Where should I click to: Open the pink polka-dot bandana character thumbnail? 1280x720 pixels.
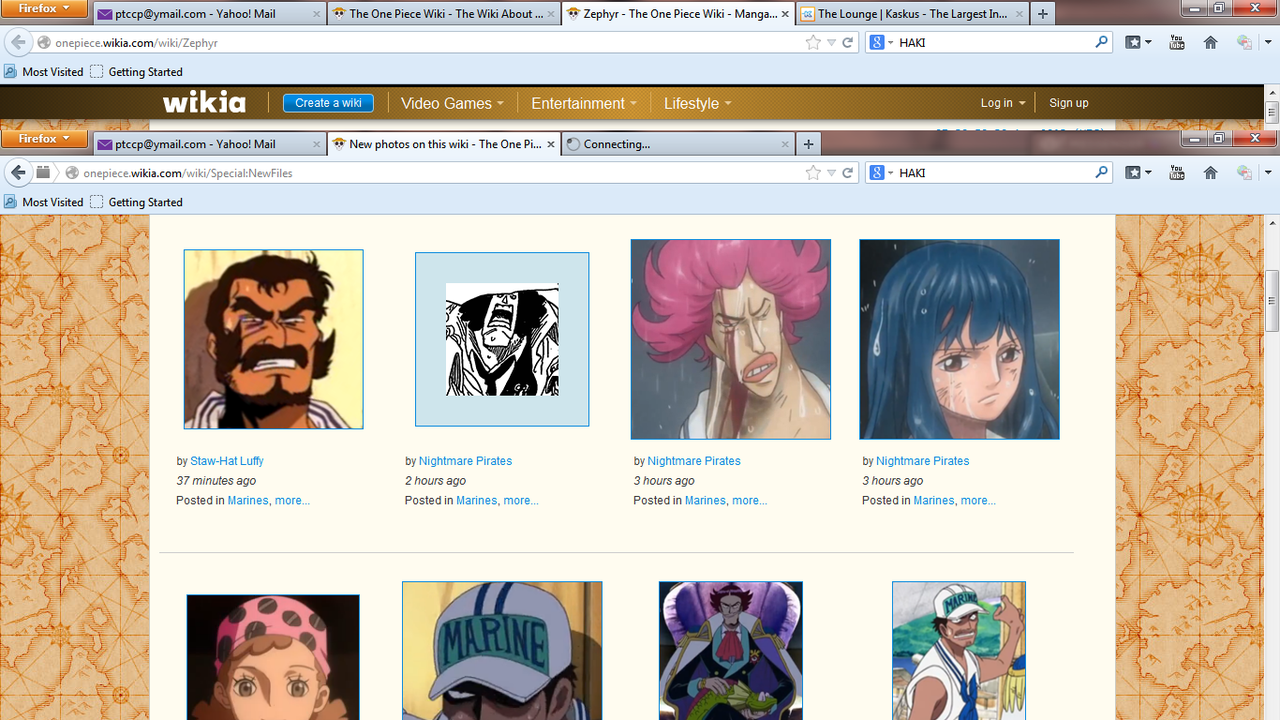pyautogui.click(x=273, y=657)
